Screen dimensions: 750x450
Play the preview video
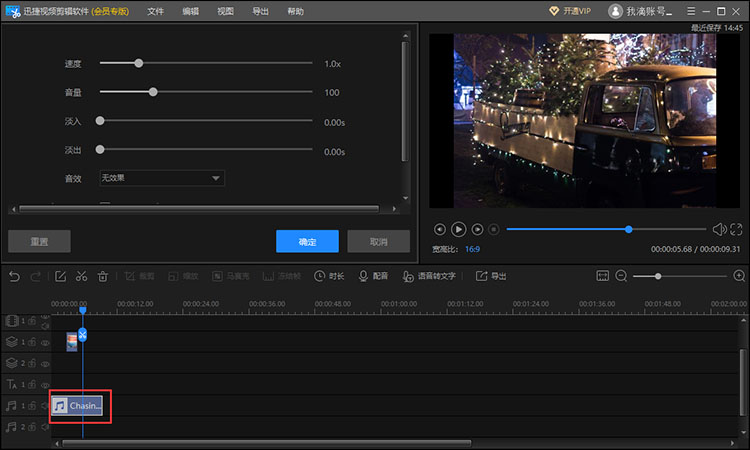coord(458,230)
